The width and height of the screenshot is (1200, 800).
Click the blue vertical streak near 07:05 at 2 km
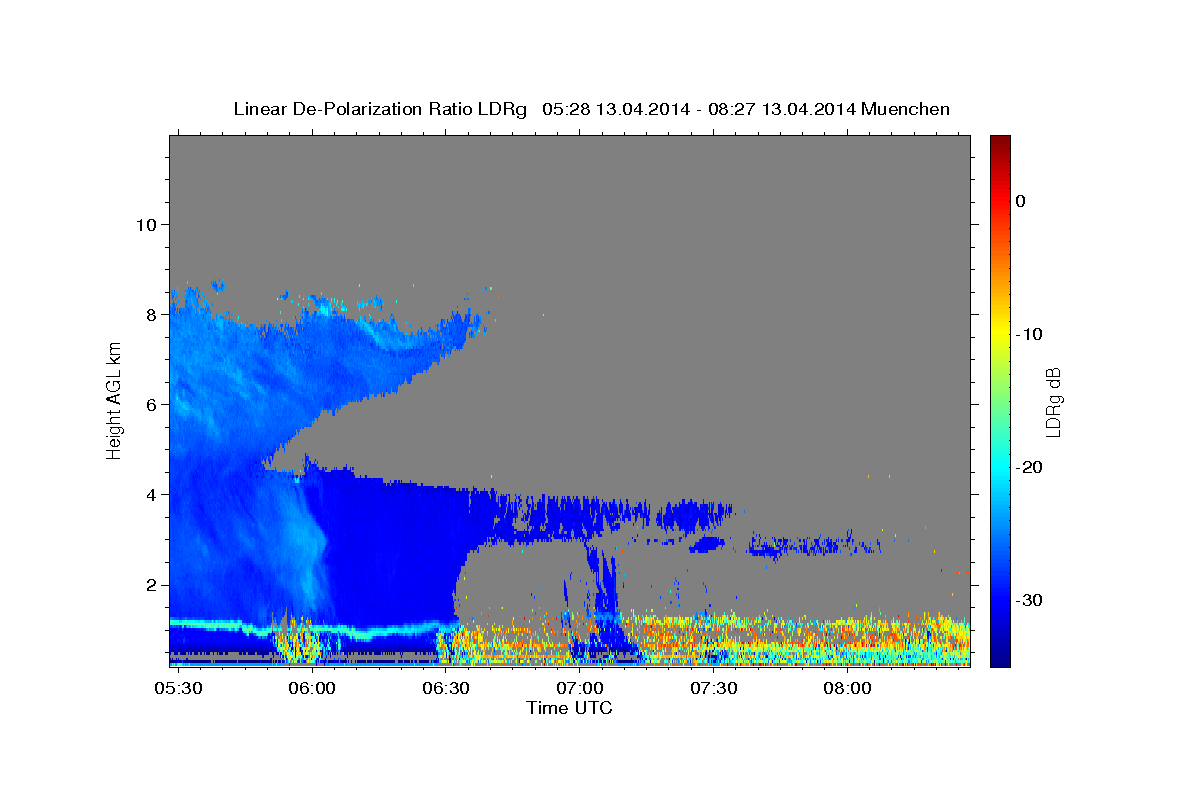(x=606, y=585)
